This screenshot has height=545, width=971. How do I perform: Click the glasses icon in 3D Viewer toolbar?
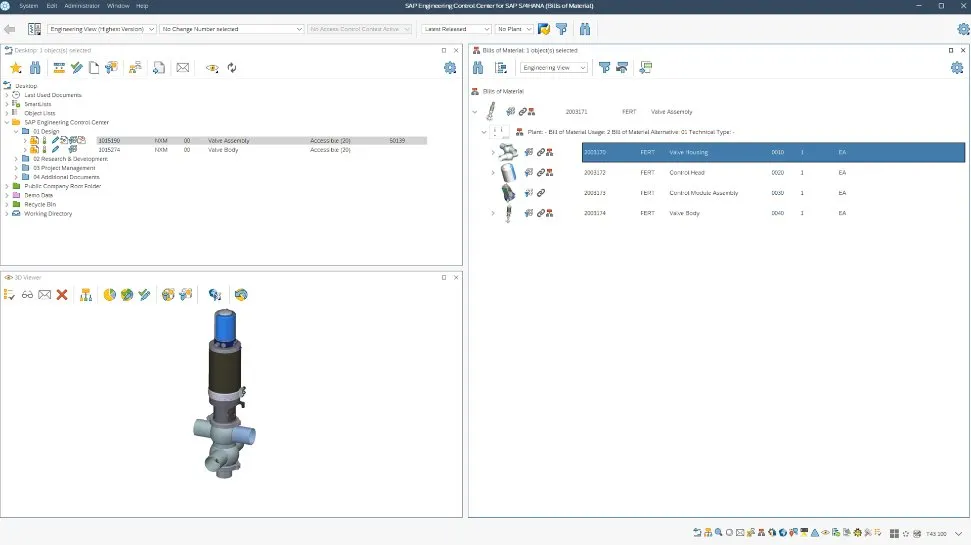coord(27,295)
